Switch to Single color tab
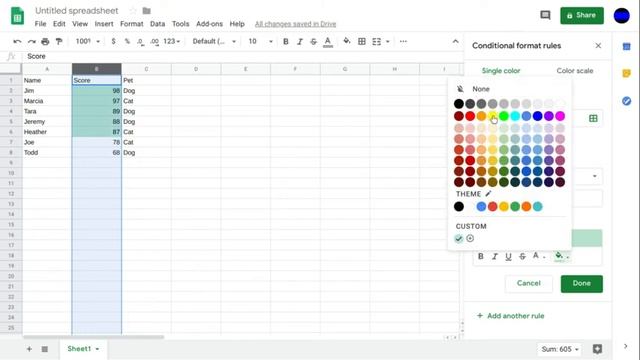Viewport: 640px width, 360px height. [x=501, y=71]
